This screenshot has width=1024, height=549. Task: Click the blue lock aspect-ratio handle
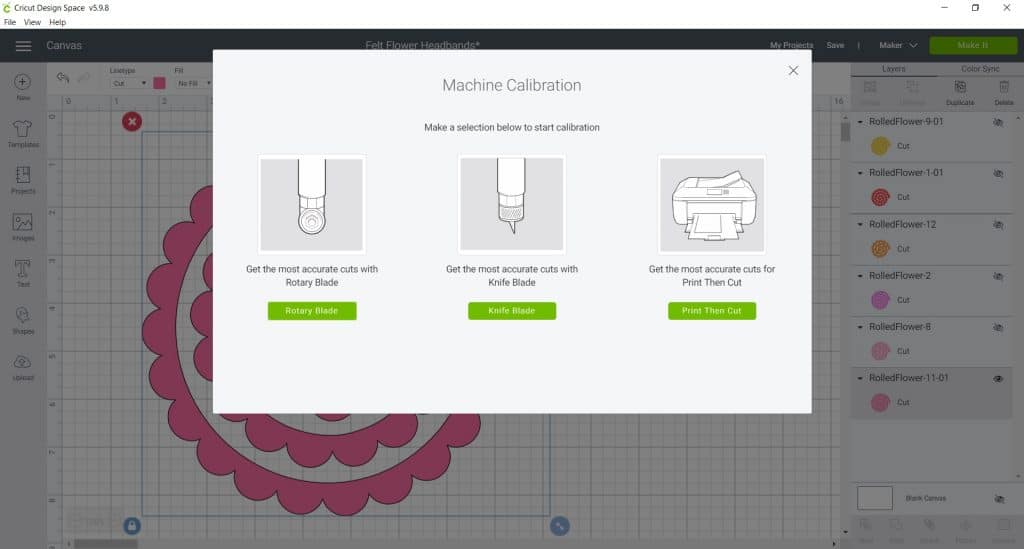[132, 525]
